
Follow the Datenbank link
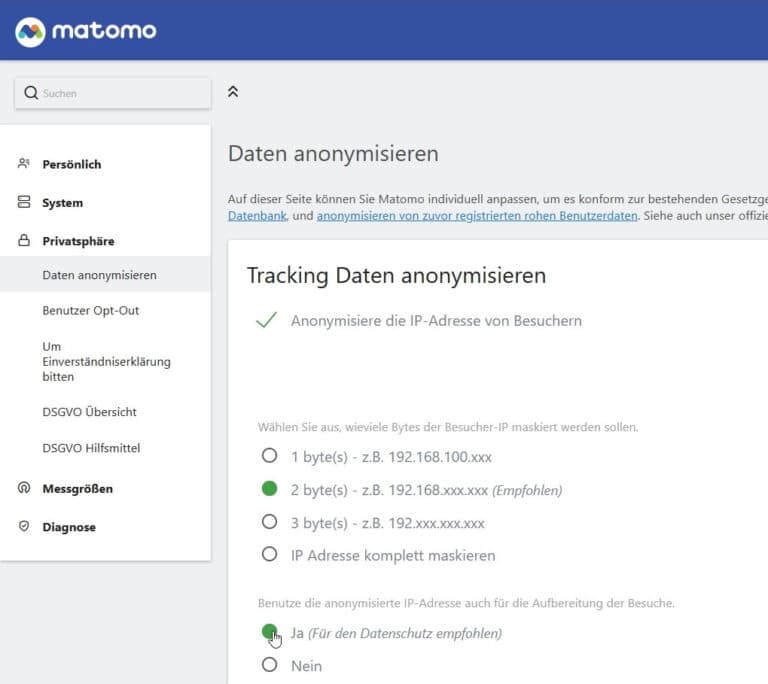(257, 216)
